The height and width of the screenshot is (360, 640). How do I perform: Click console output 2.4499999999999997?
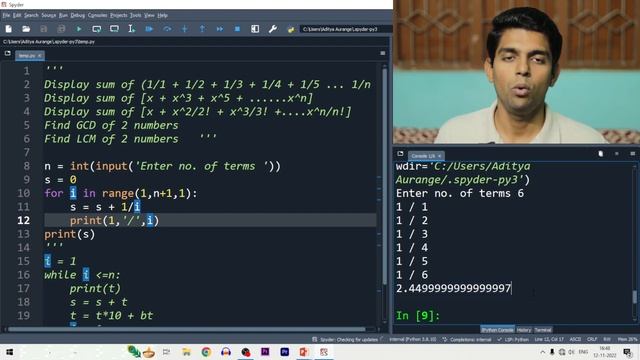tap(453, 289)
